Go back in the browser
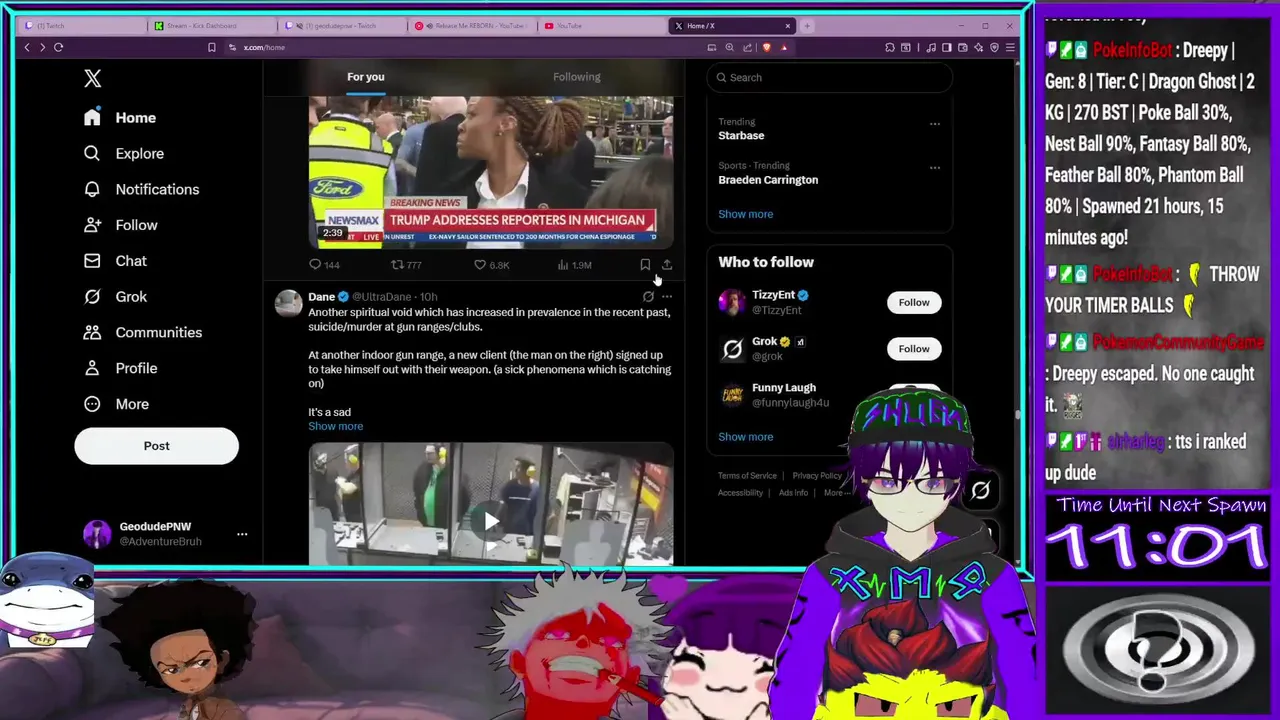 [27, 47]
